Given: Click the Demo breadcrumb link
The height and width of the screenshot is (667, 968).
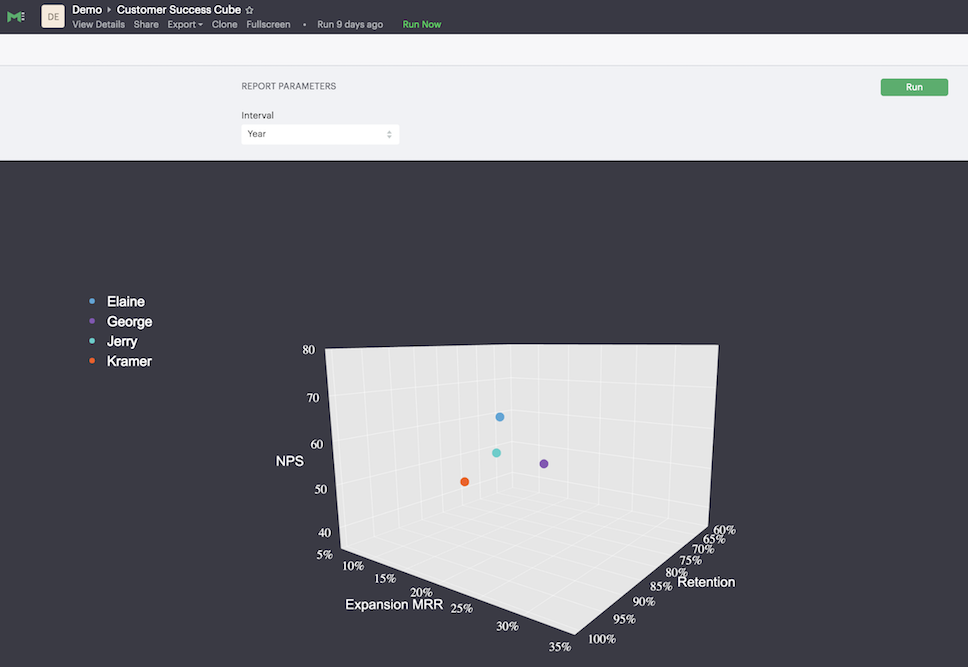Looking at the screenshot, I should (86, 9).
